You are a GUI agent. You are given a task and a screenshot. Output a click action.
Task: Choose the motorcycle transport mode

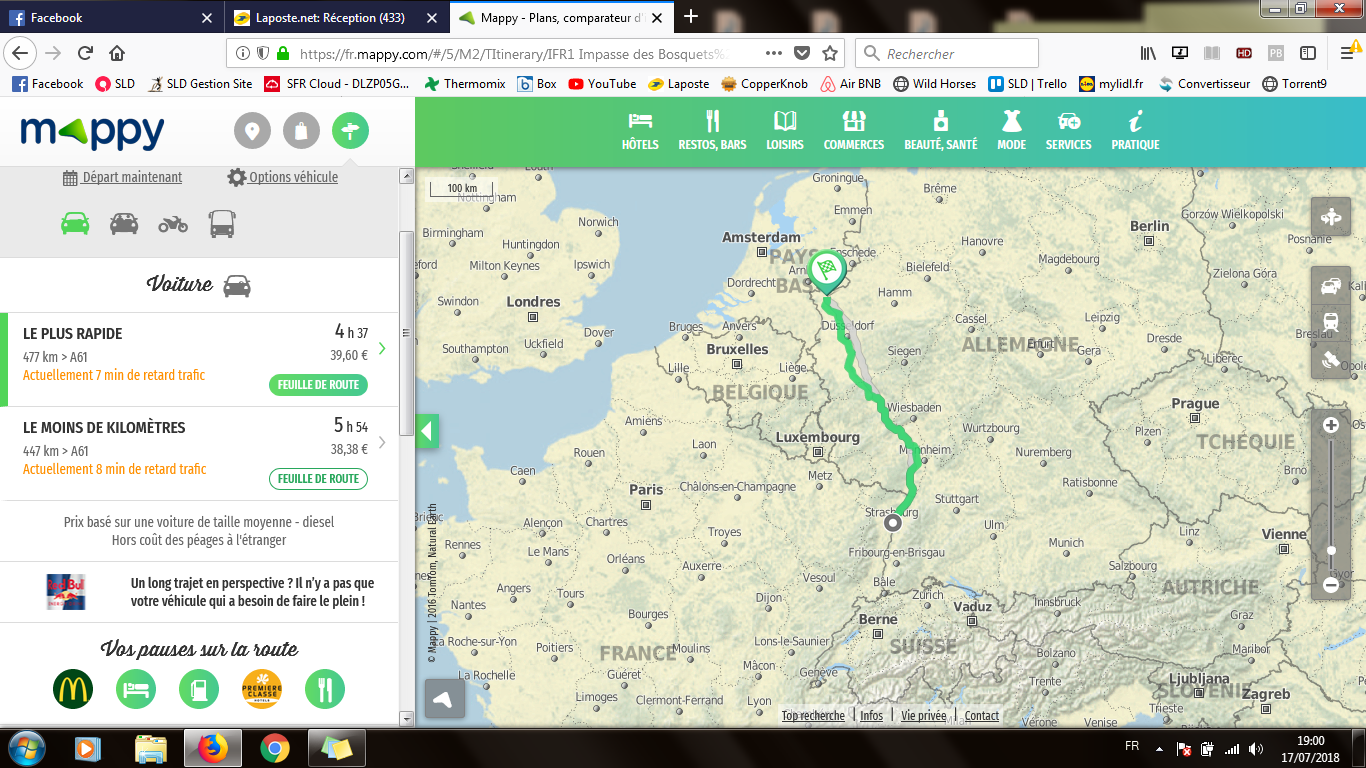(x=173, y=223)
